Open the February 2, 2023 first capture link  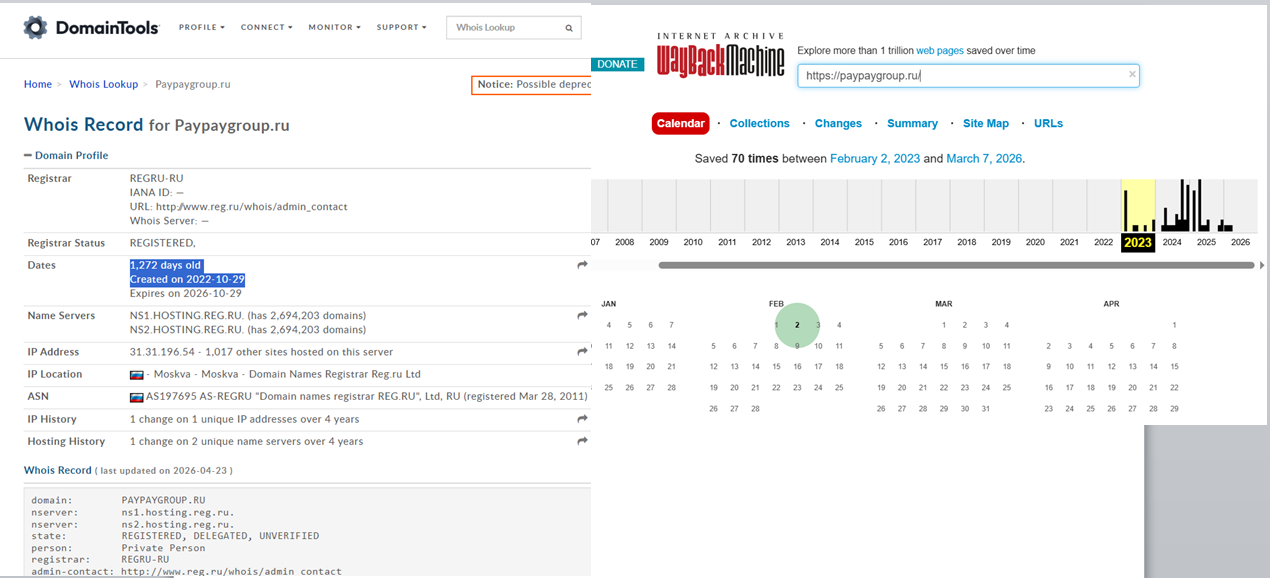tap(874, 158)
